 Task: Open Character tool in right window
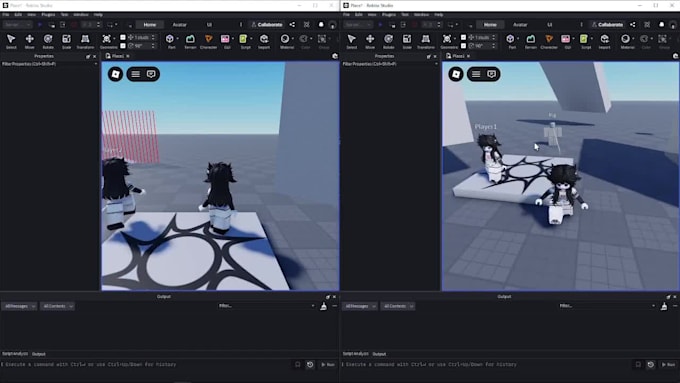pos(549,41)
